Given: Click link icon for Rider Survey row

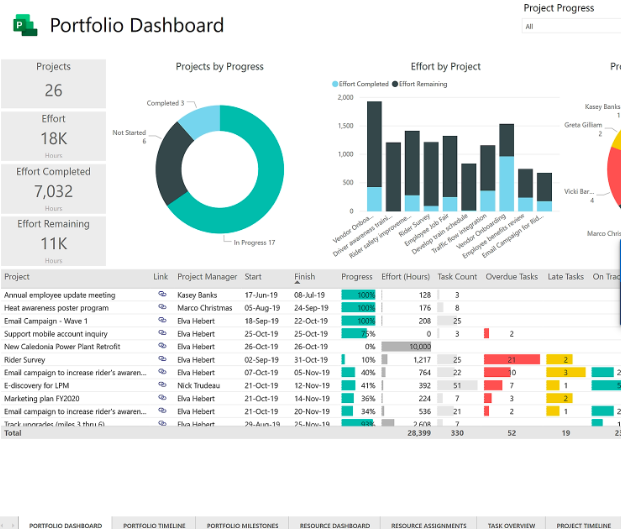Looking at the screenshot, I should (x=162, y=359).
